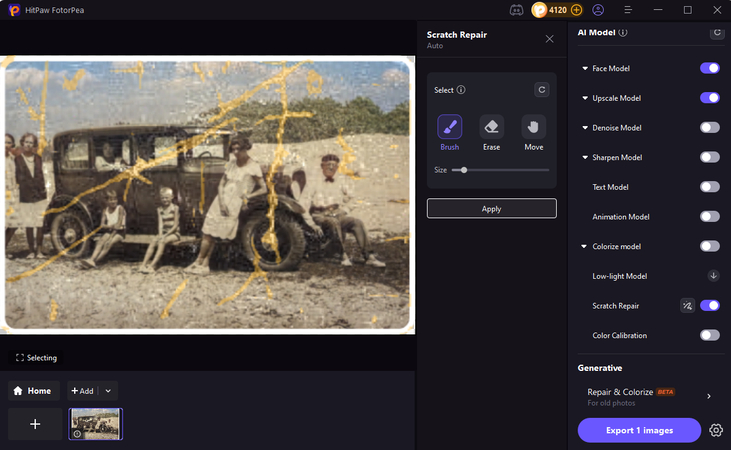The height and width of the screenshot is (450, 731).
Task: Add more credits with plus icon
Action: [x=577, y=10]
